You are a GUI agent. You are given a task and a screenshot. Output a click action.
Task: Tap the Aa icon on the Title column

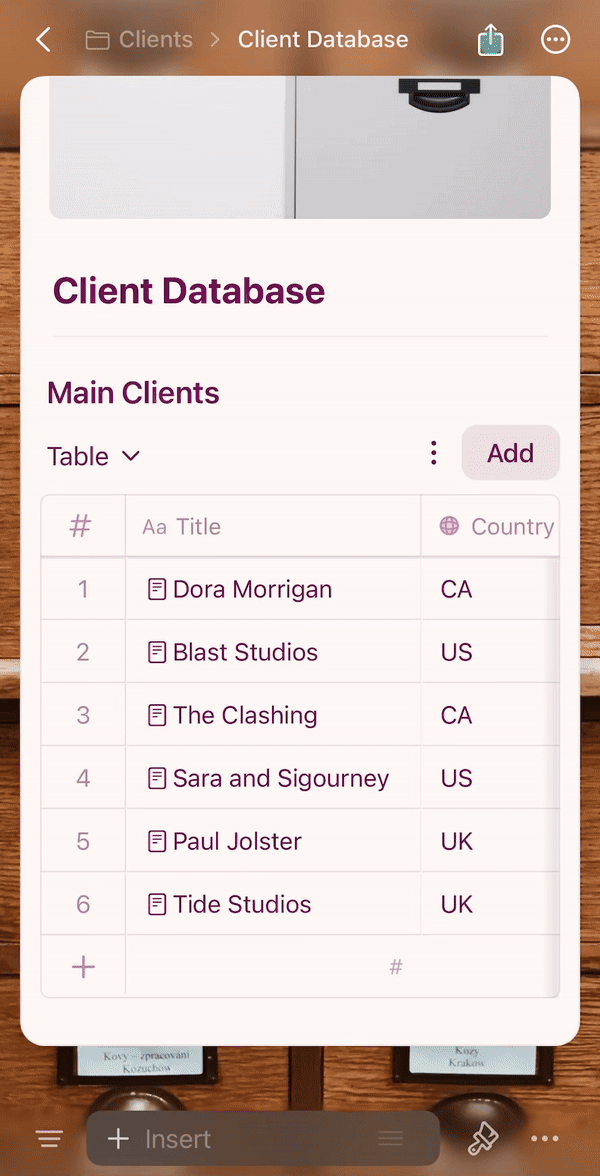(152, 526)
